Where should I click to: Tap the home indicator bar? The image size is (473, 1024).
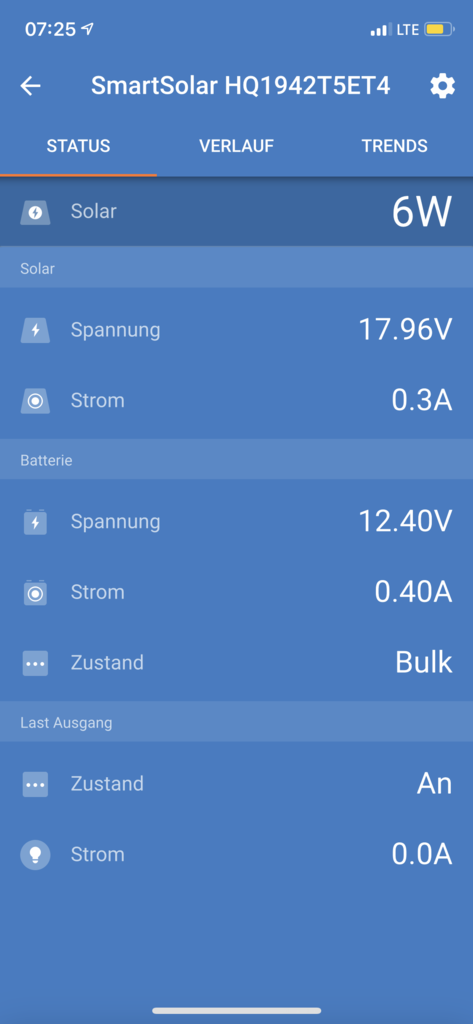236,1010
